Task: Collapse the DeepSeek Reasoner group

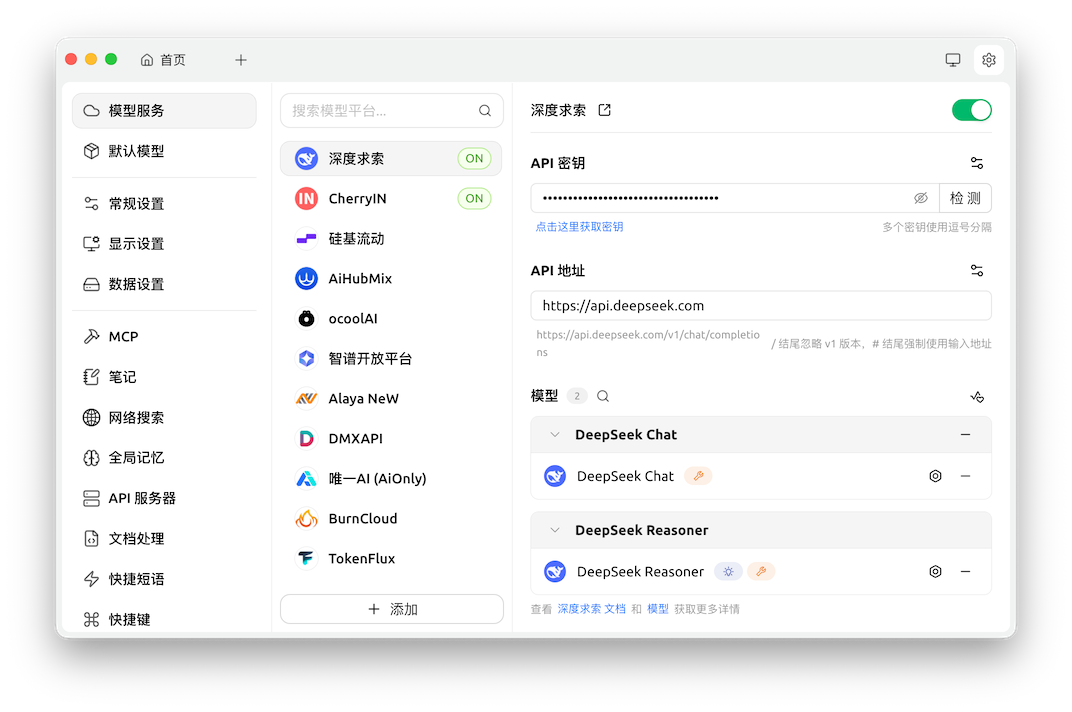Action: tap(554, 530)
